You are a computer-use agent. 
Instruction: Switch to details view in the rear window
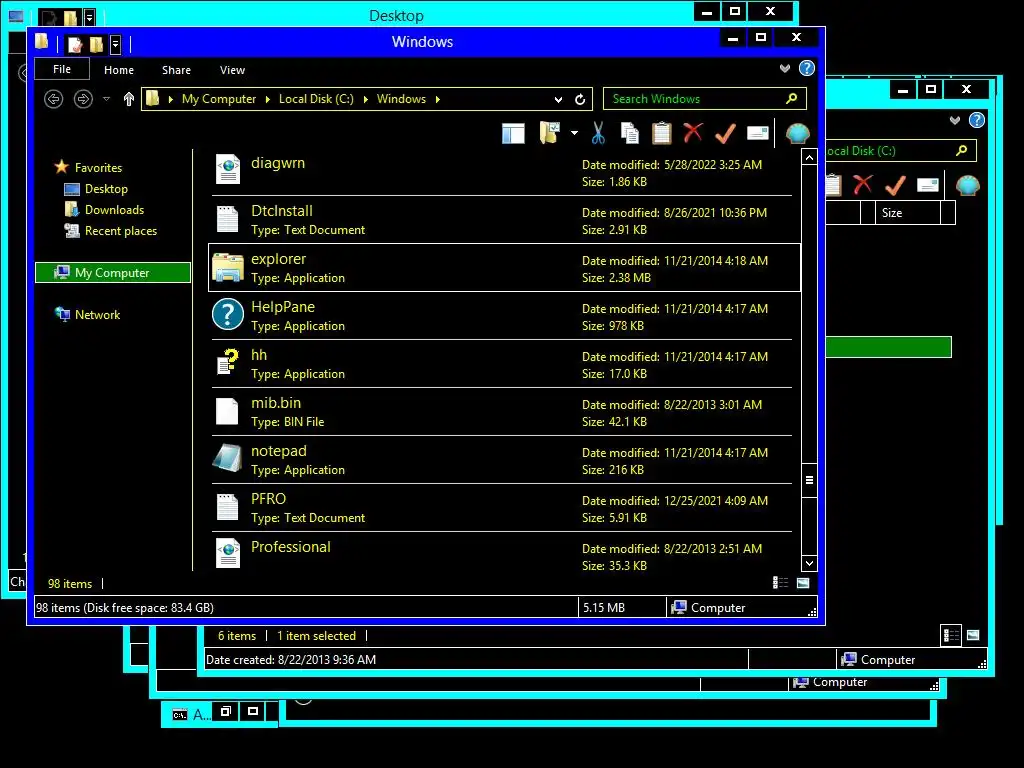(x=951, y=635)
